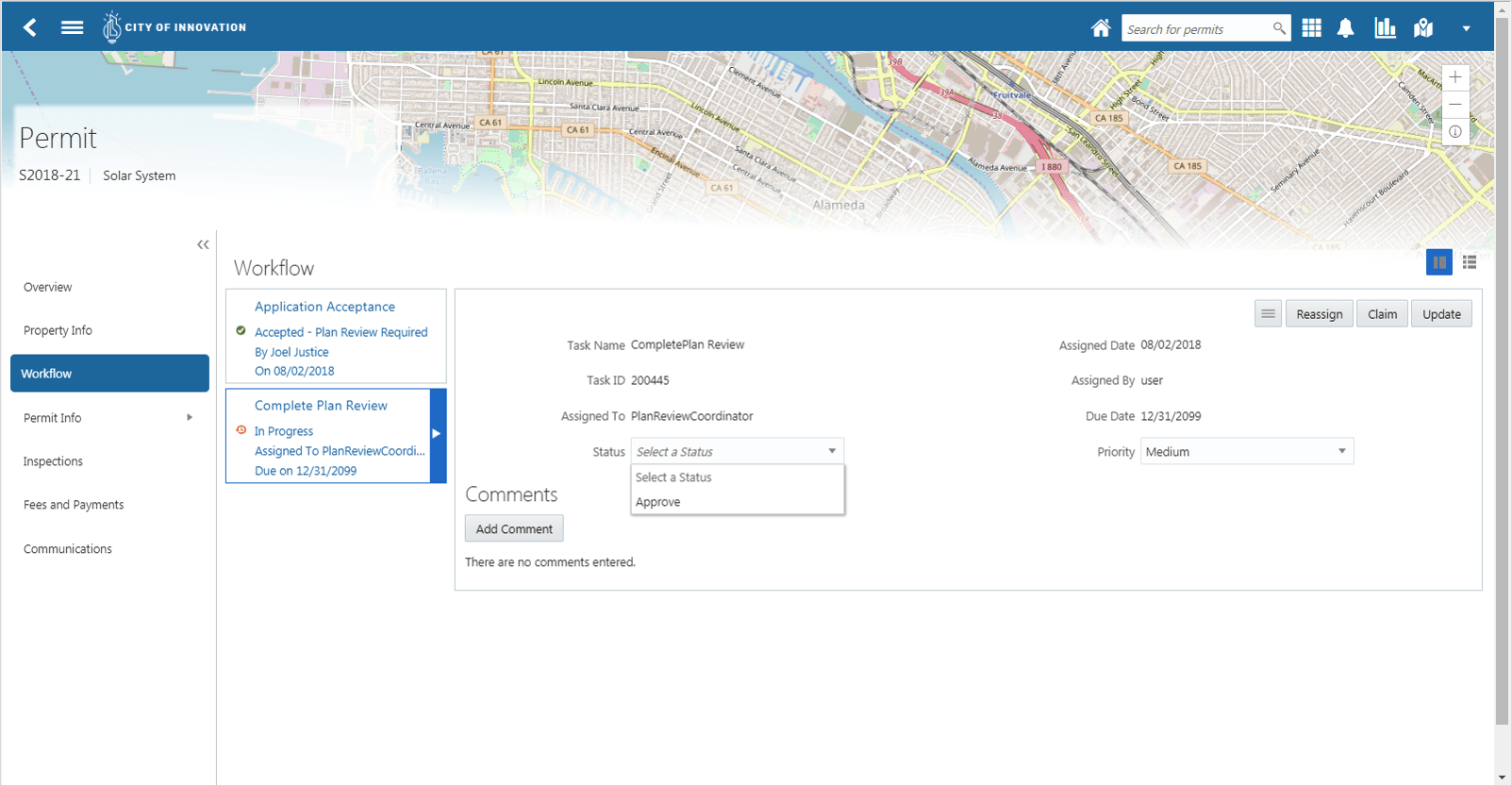The image size is (1512, 786).
Task: Open the Overview section
Action: (x=48, y=287)
